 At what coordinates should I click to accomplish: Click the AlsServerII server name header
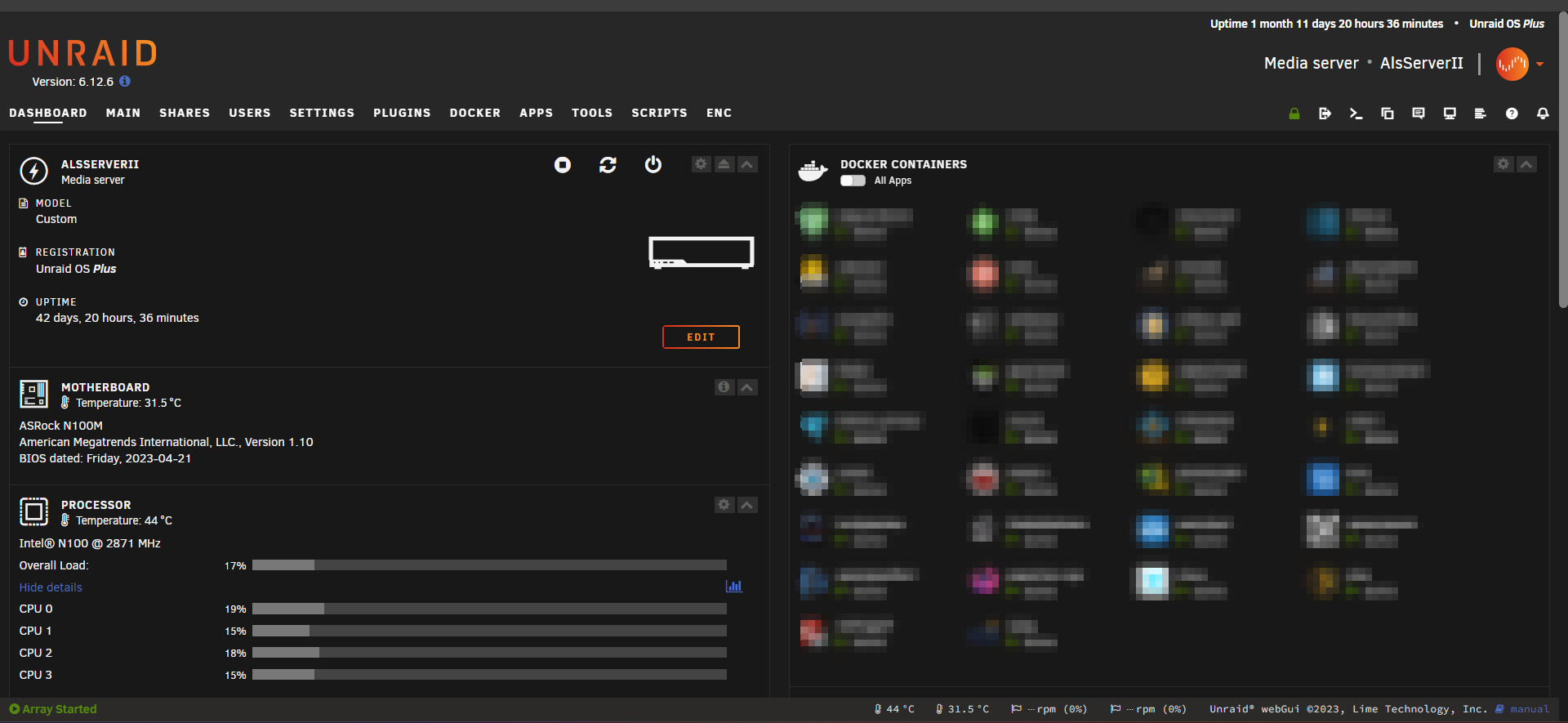1422,63
